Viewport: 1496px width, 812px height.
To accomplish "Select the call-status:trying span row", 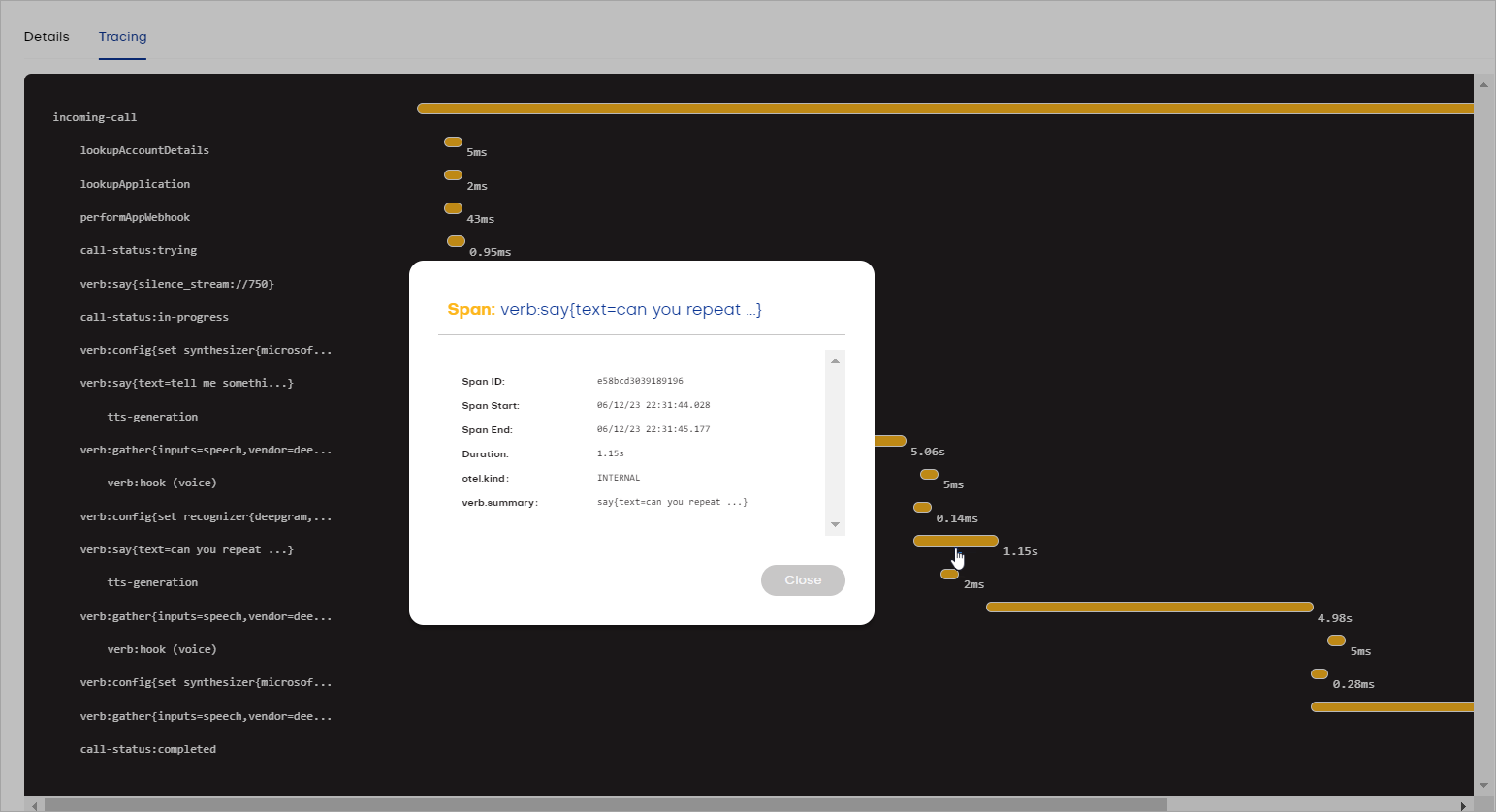I will [x=139, y=250].
